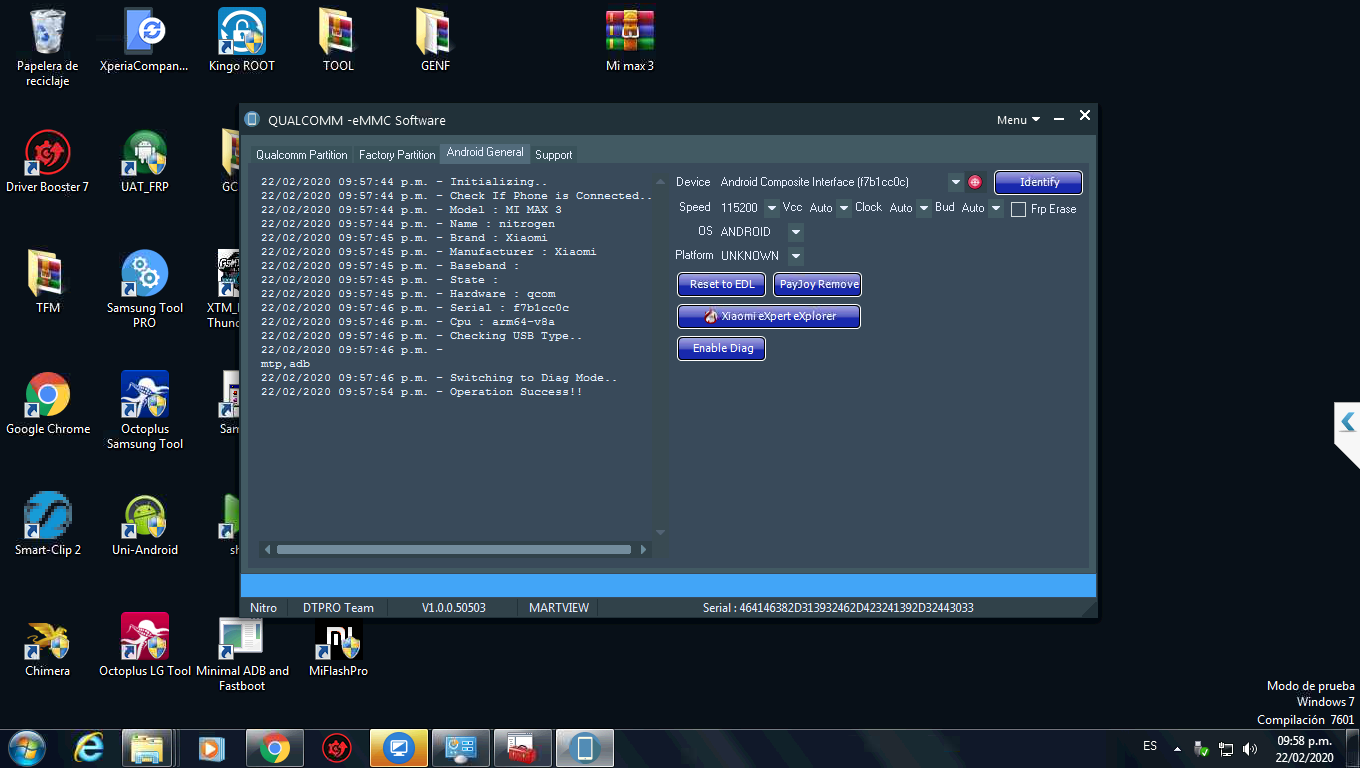Click the Identify button
Viewport: 1360px width, 768px height.
click(x=1039, y=182)
